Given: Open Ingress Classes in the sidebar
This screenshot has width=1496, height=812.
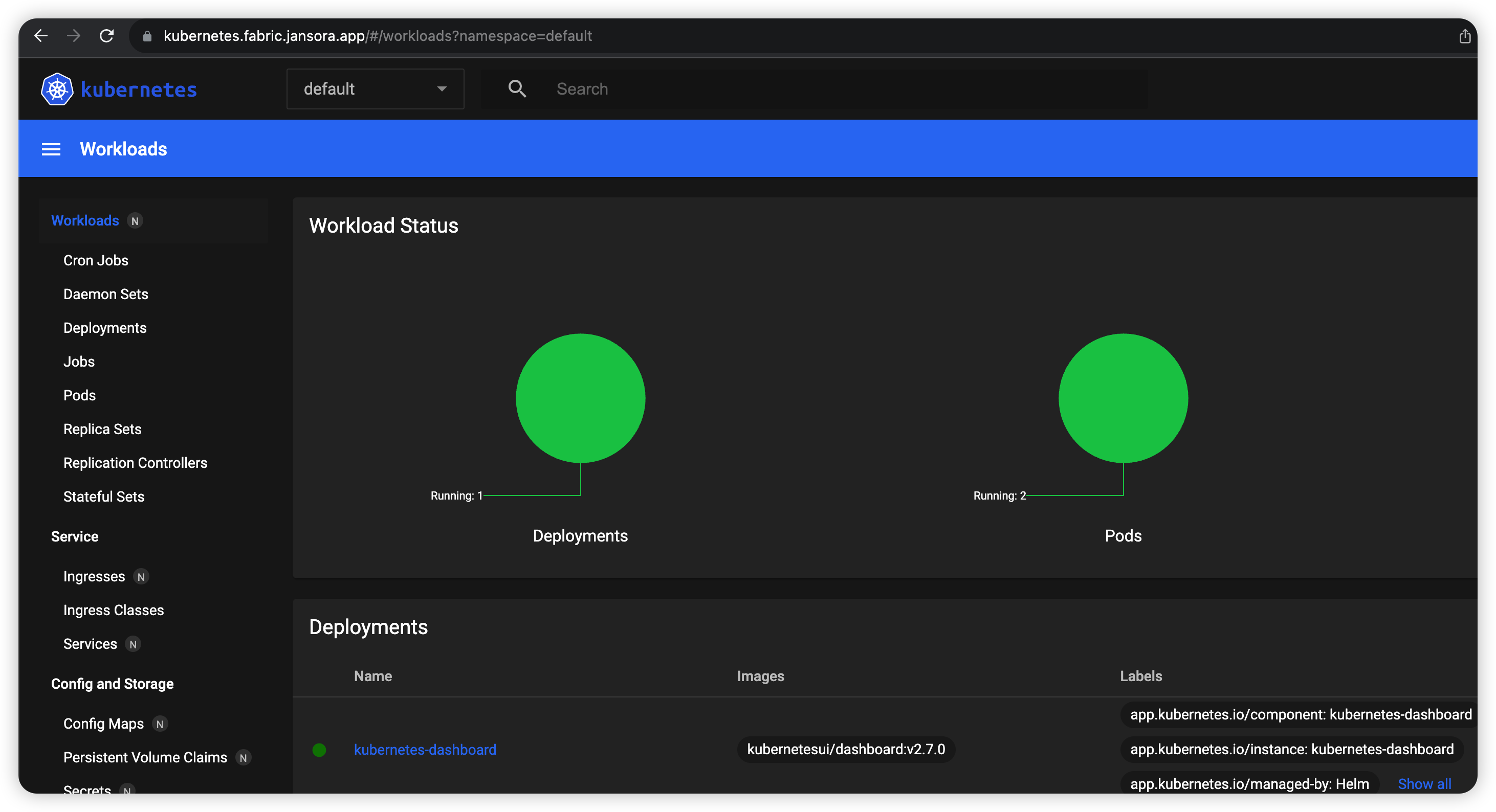Looking at the screenshot, I should pos(114,610).
